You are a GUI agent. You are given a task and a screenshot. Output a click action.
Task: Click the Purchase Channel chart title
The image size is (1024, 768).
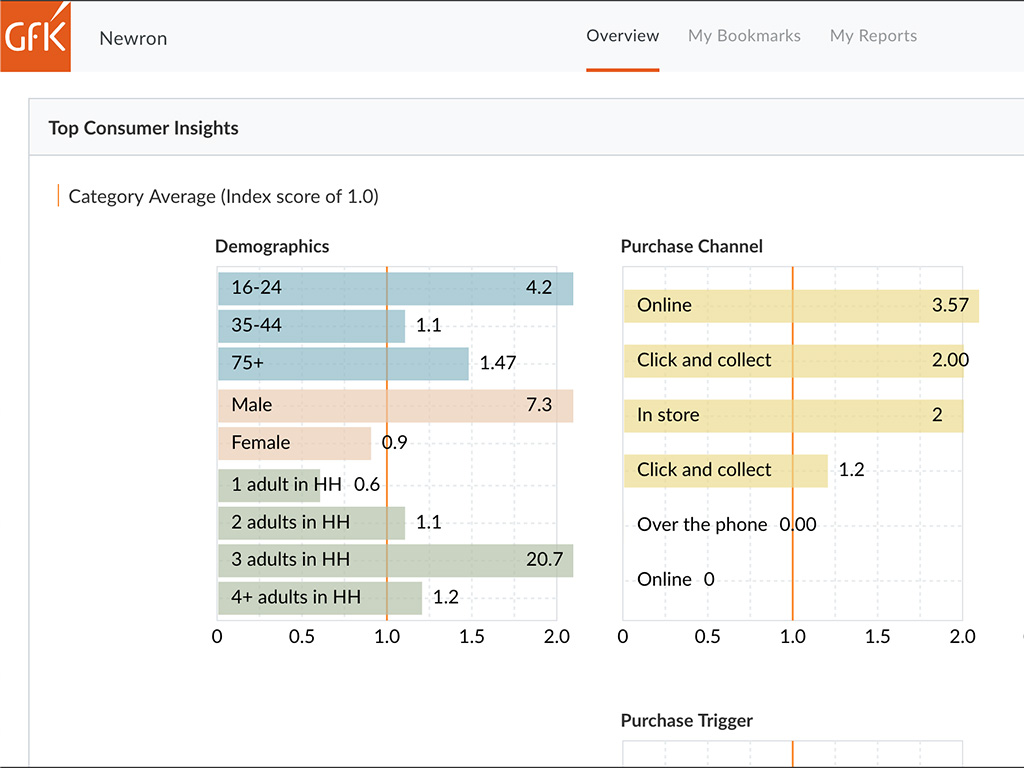pos(690,246)
